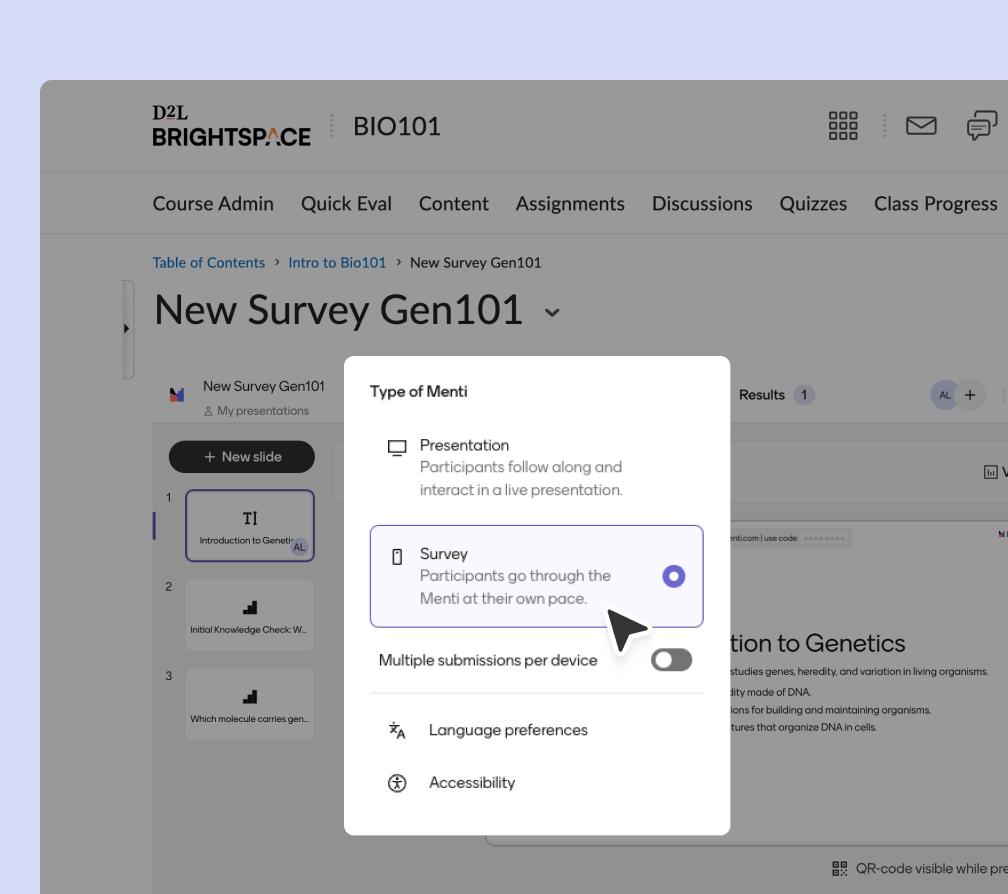Follow the Table of Contents breadcrumb link
Viewport: 1008px width, 894px height.
[x=209, y=263]
